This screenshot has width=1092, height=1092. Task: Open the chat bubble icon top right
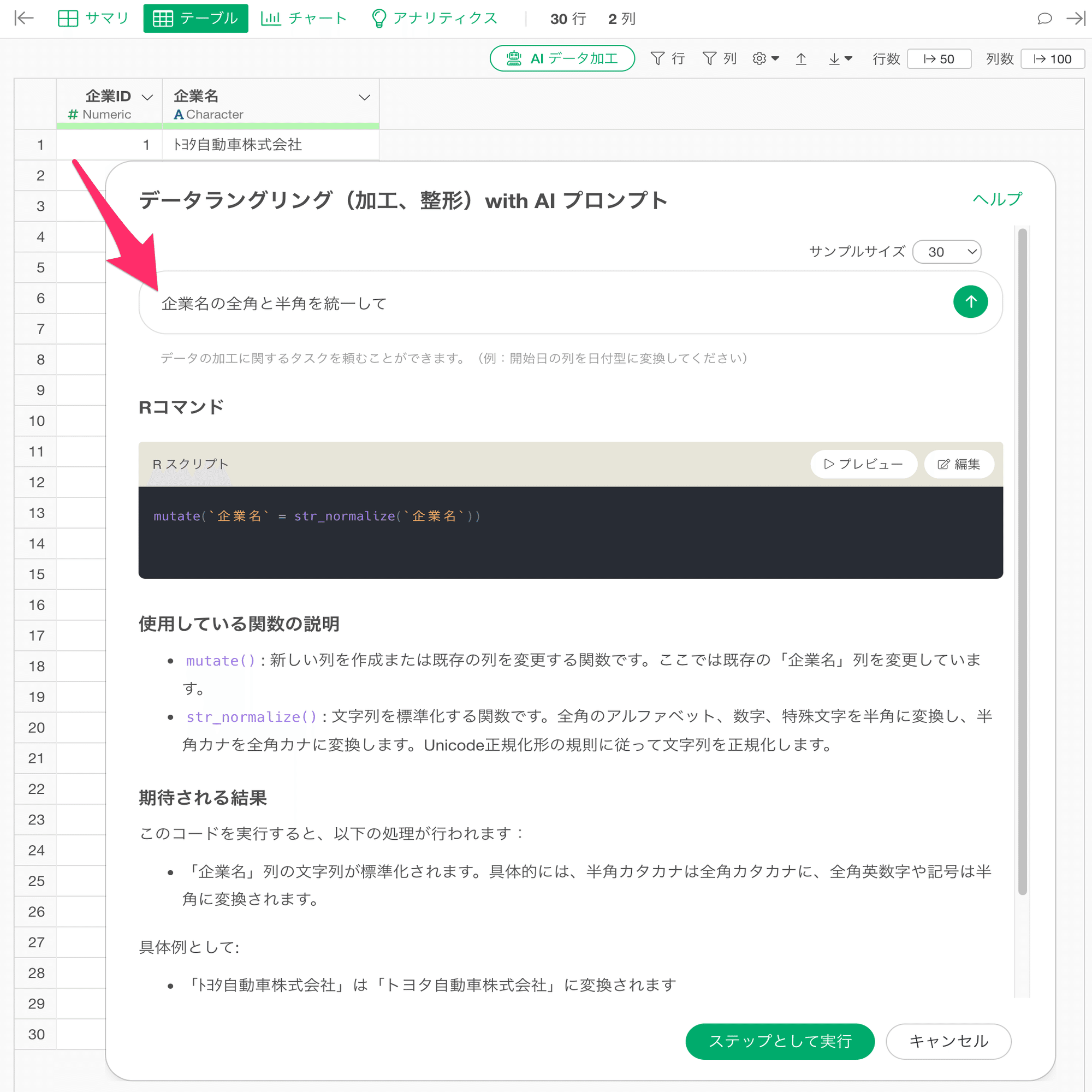pos(1044,19)
